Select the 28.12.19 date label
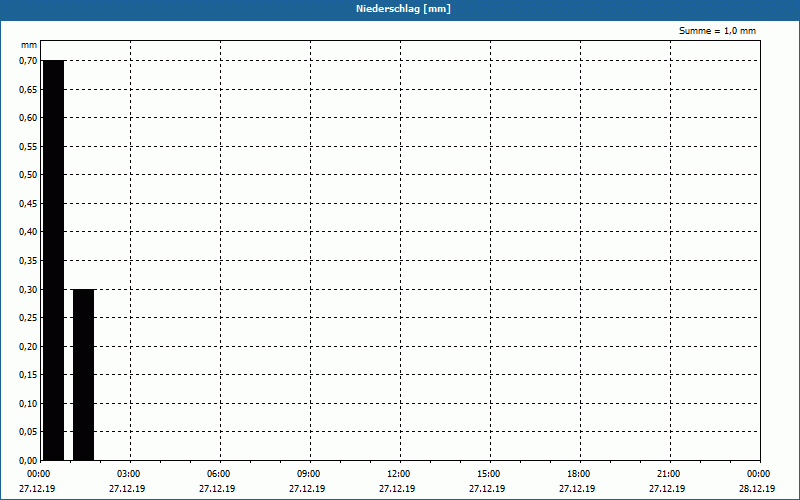The height and width of the screenshot is (500, 800). pos(757,488)
